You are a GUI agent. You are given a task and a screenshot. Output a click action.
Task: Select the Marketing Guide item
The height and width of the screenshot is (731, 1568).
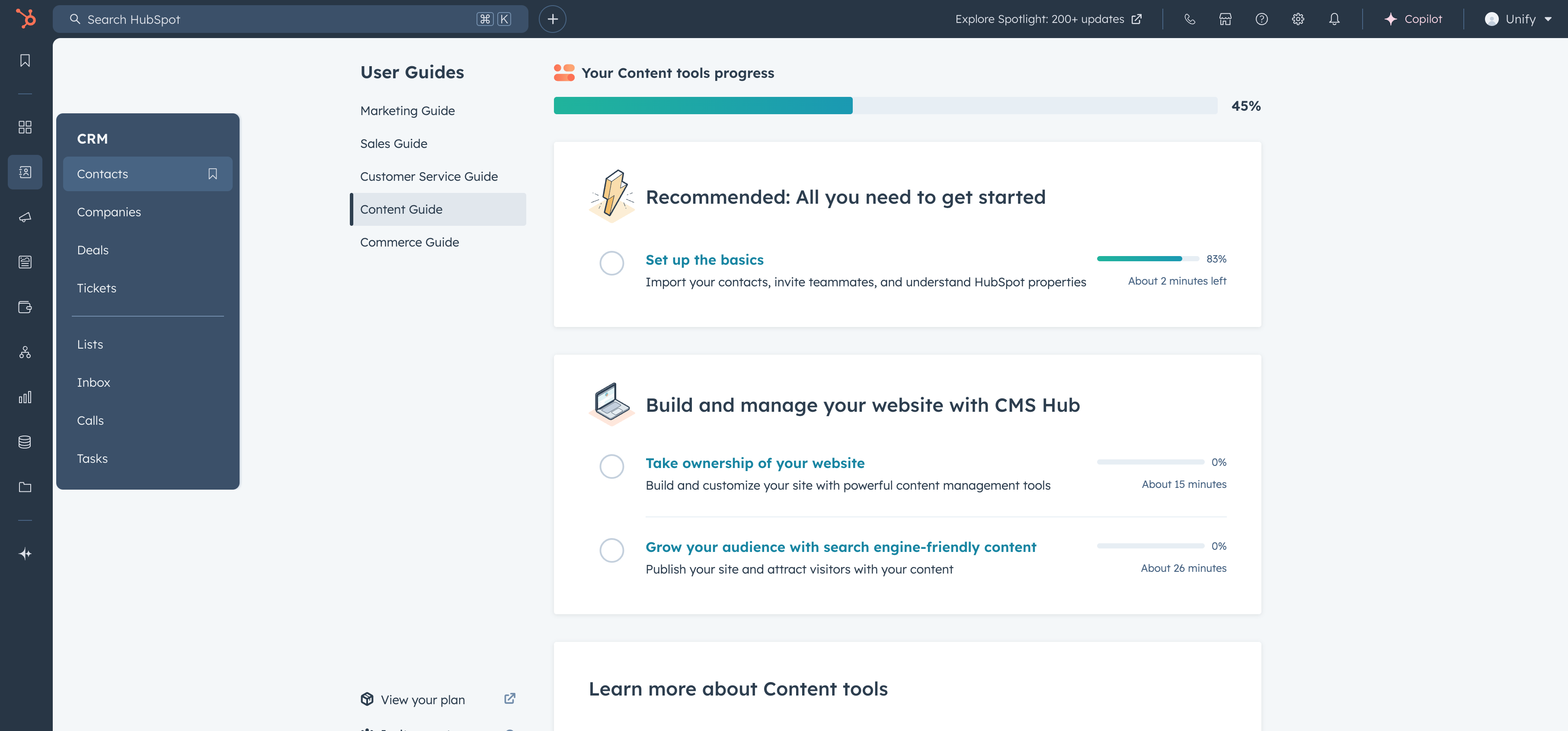[x=407, y=111]
